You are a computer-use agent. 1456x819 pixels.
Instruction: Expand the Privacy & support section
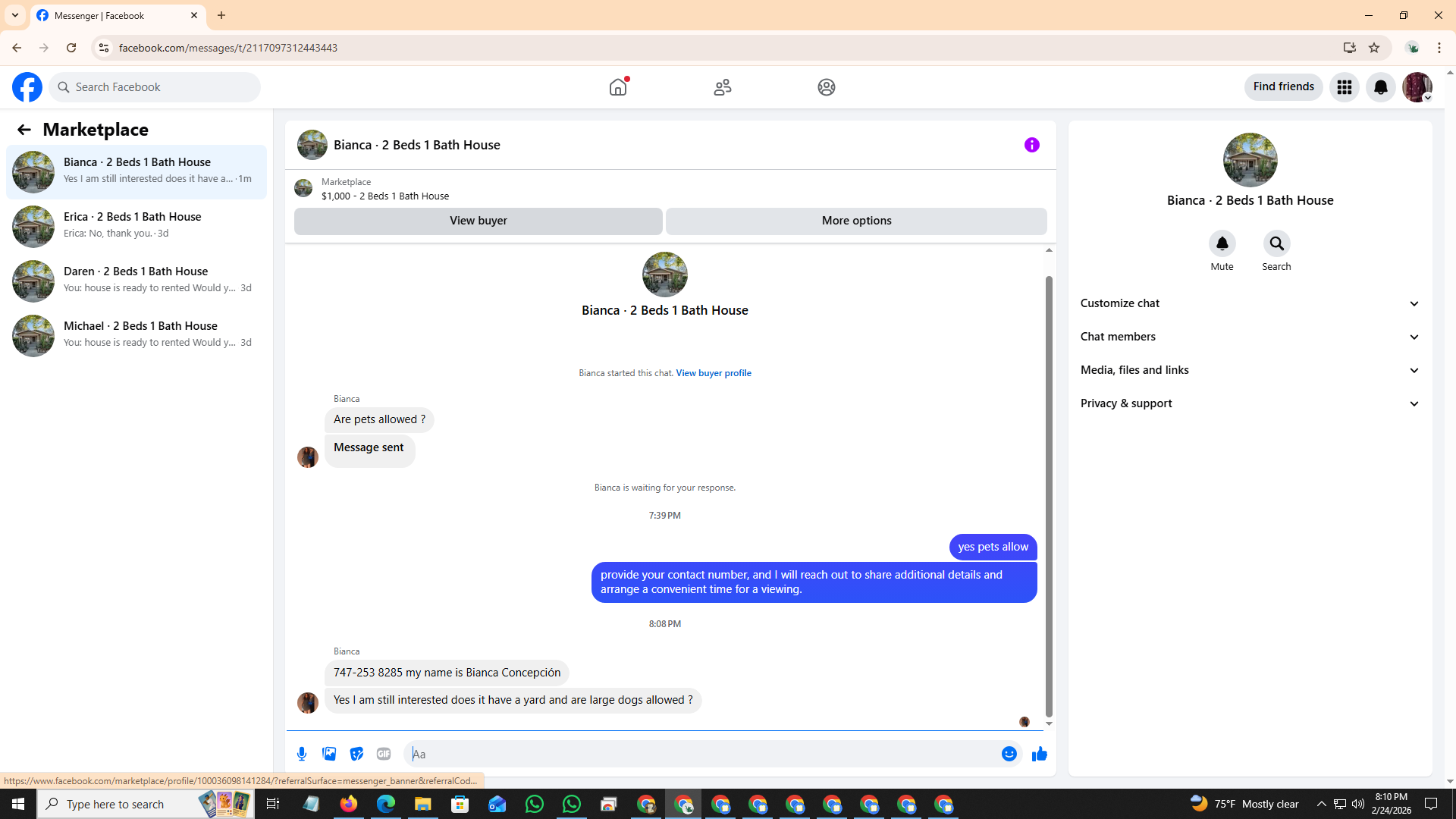tap(1249, 403)
